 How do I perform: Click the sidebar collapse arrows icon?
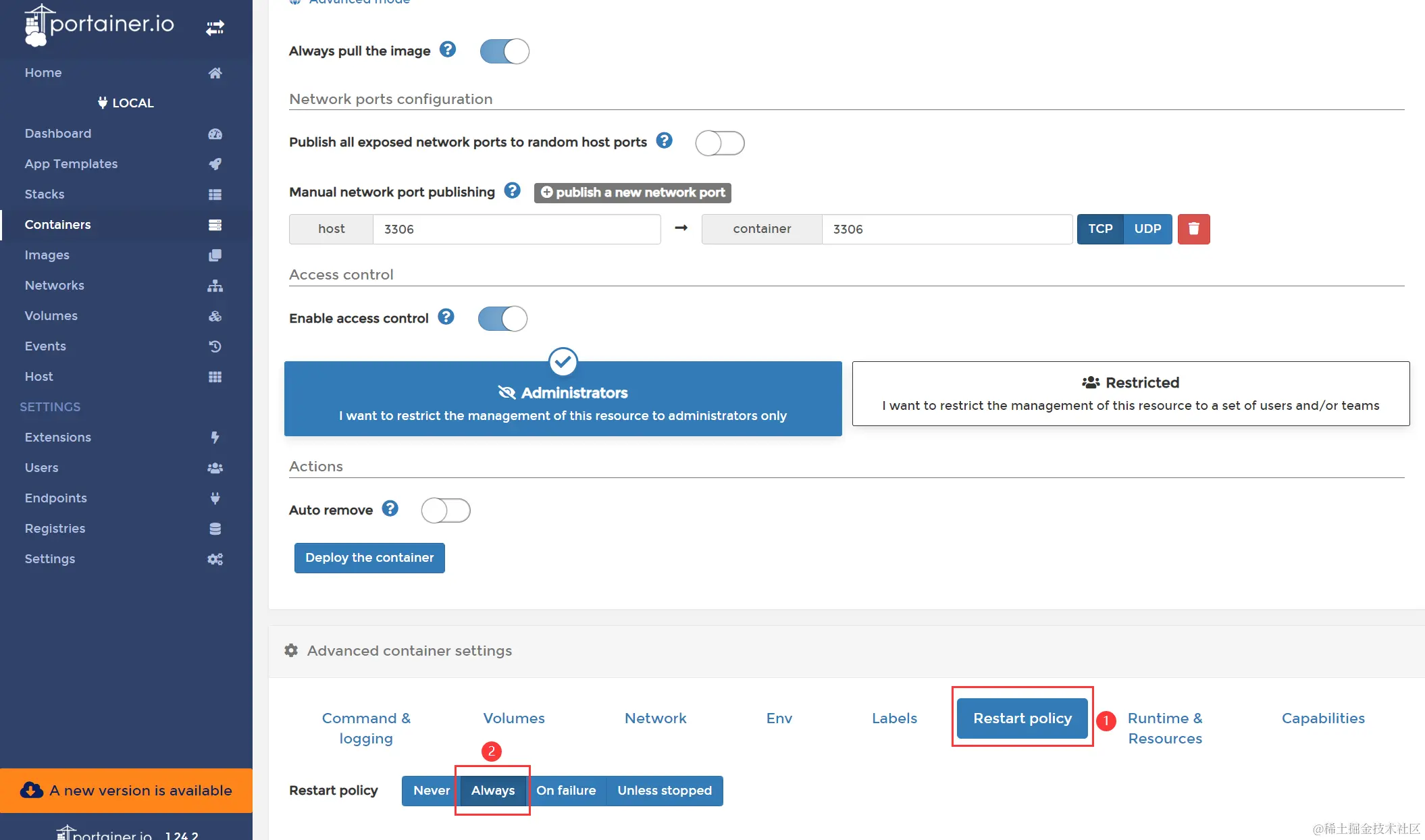click(x=215, y=28)
